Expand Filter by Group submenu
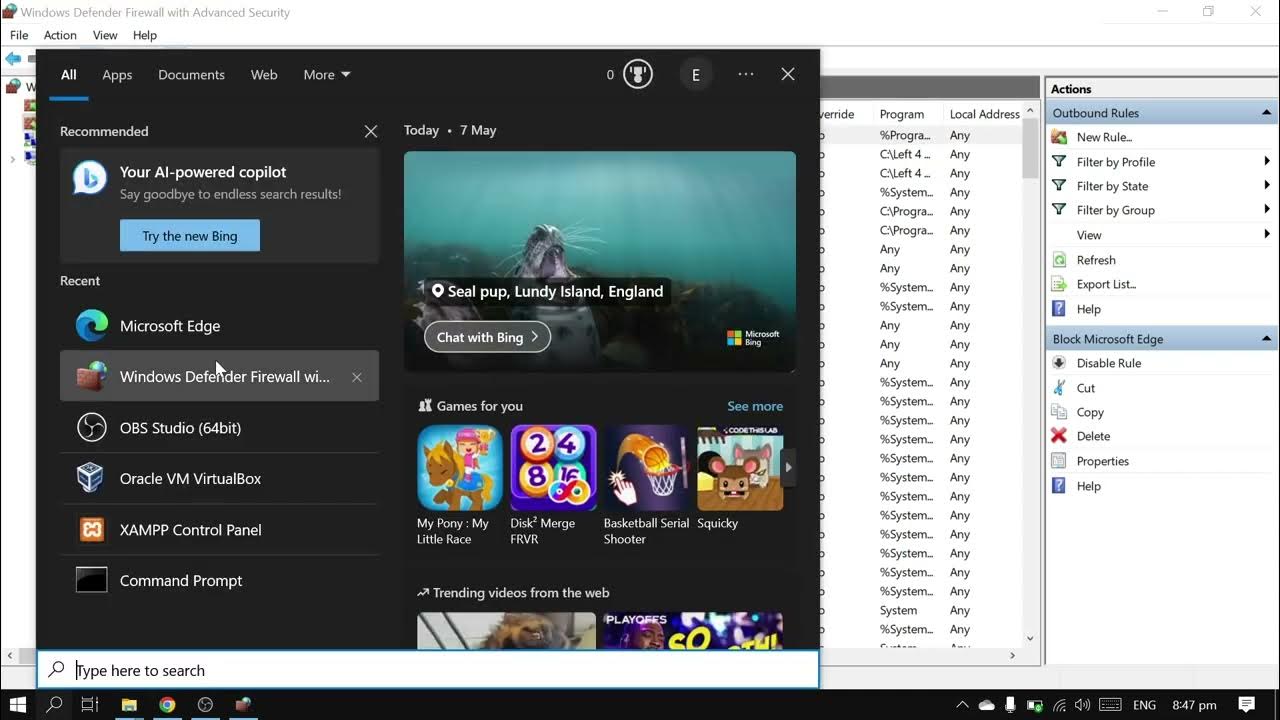This screenshot has height=720, width=1280. point(1161,210)
